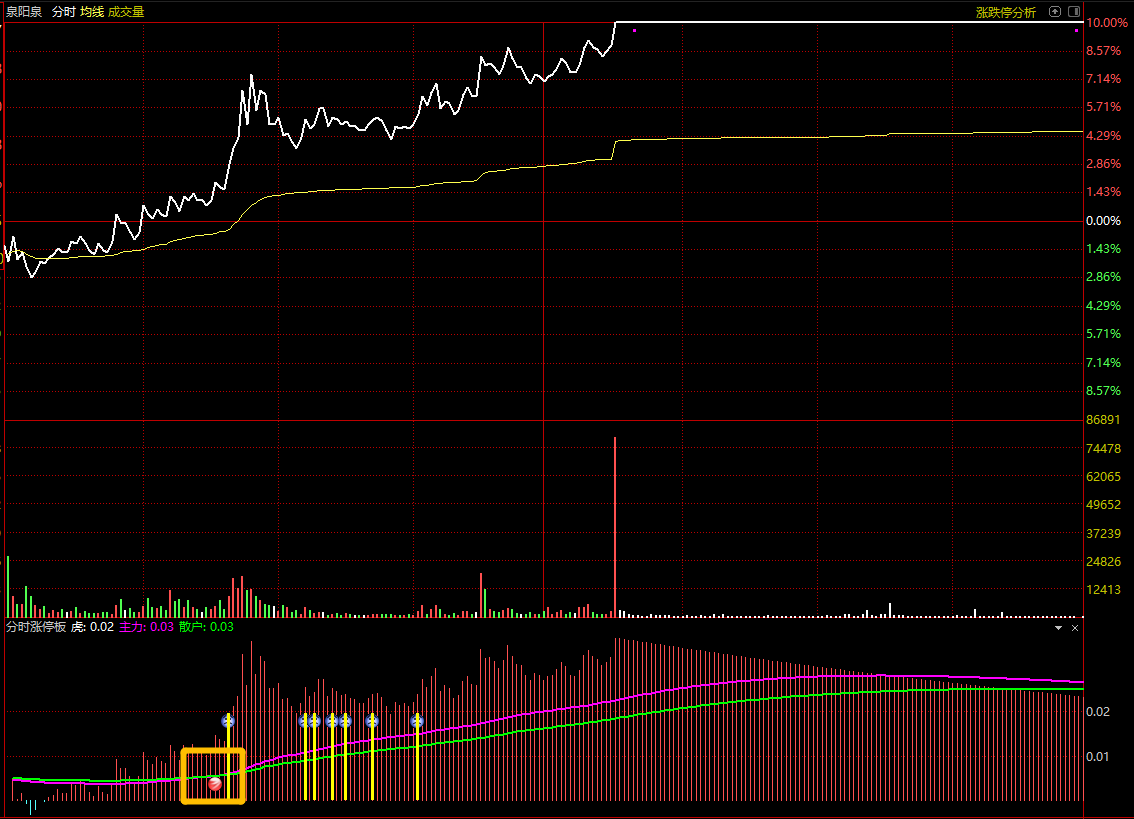Click the orange highlight box in indicator
This screenshot has width=1134, height=819.
pyautogui.click(x=213, y=776)
